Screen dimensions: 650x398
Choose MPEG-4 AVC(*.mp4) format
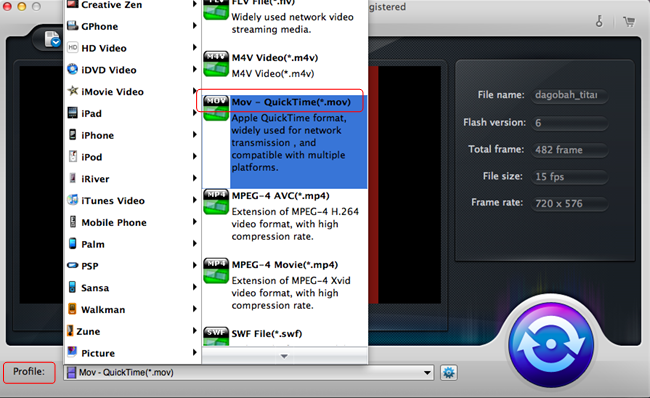tap(280, 196)
